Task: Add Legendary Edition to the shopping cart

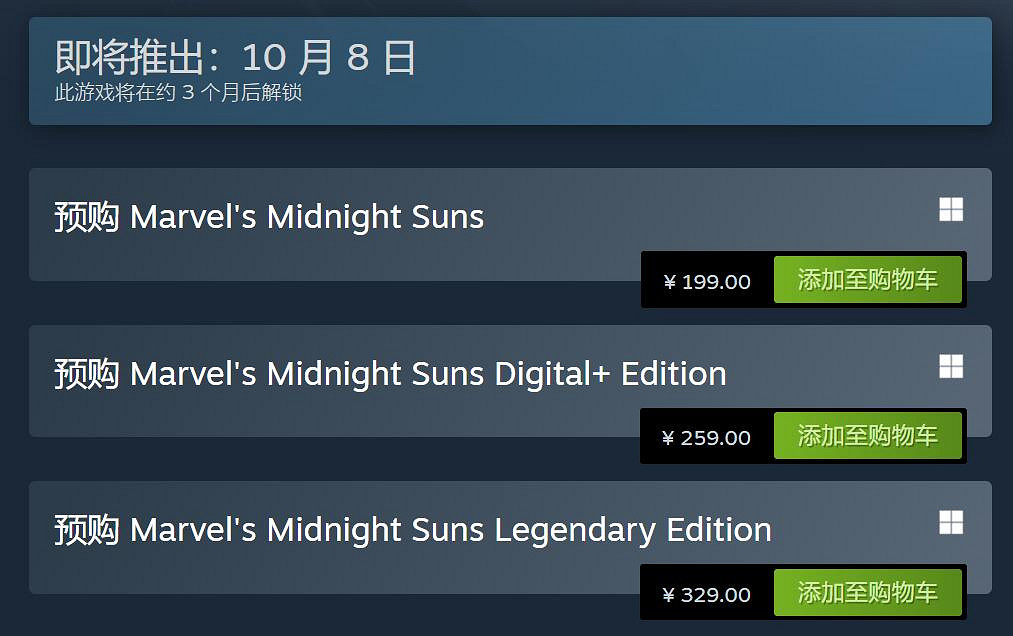Action: pyautogui.click(x=867, y=593)
